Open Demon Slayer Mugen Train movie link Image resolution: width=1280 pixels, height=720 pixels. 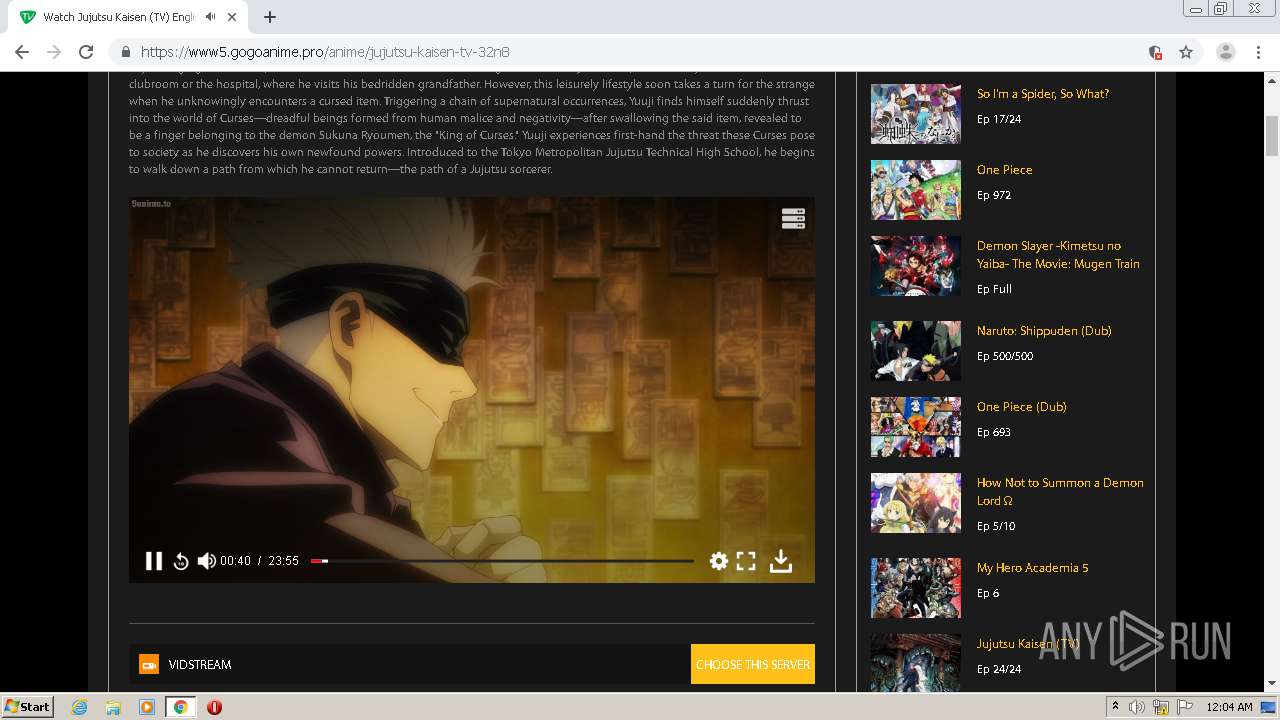pos(1058,255)
